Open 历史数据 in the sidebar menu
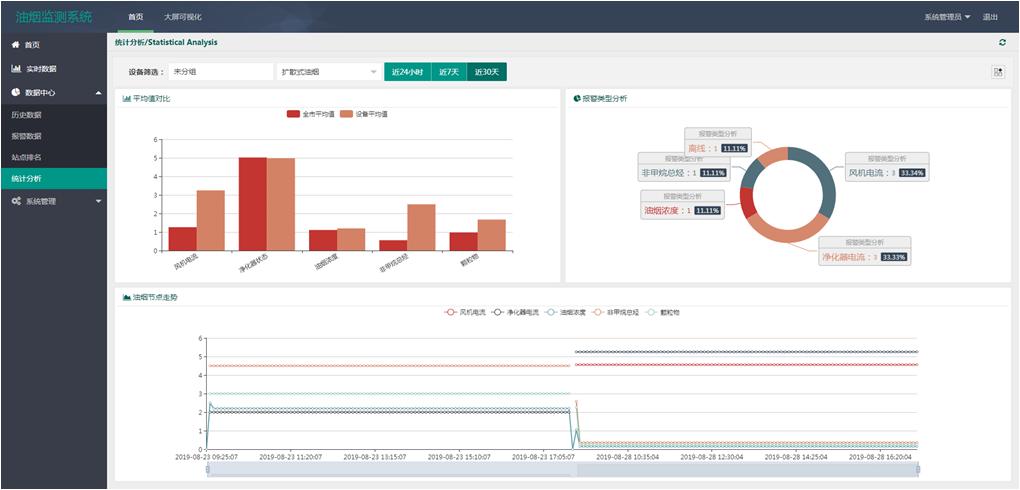 [27, 115]
